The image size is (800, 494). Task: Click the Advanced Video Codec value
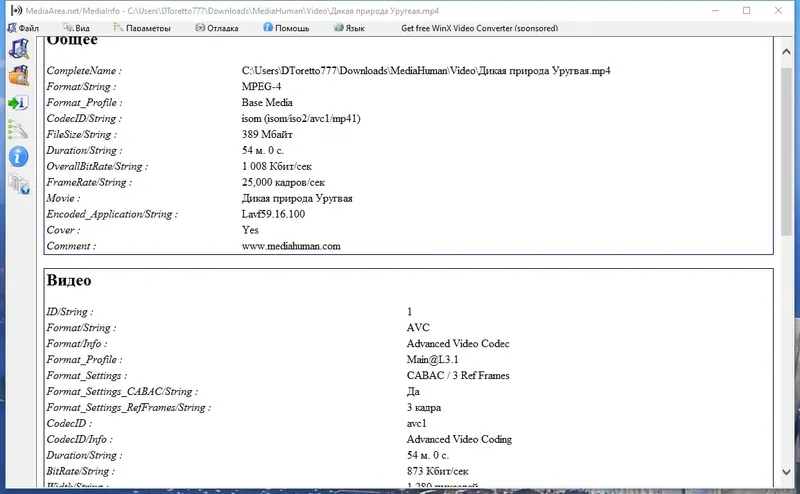(x=458, y=343)
